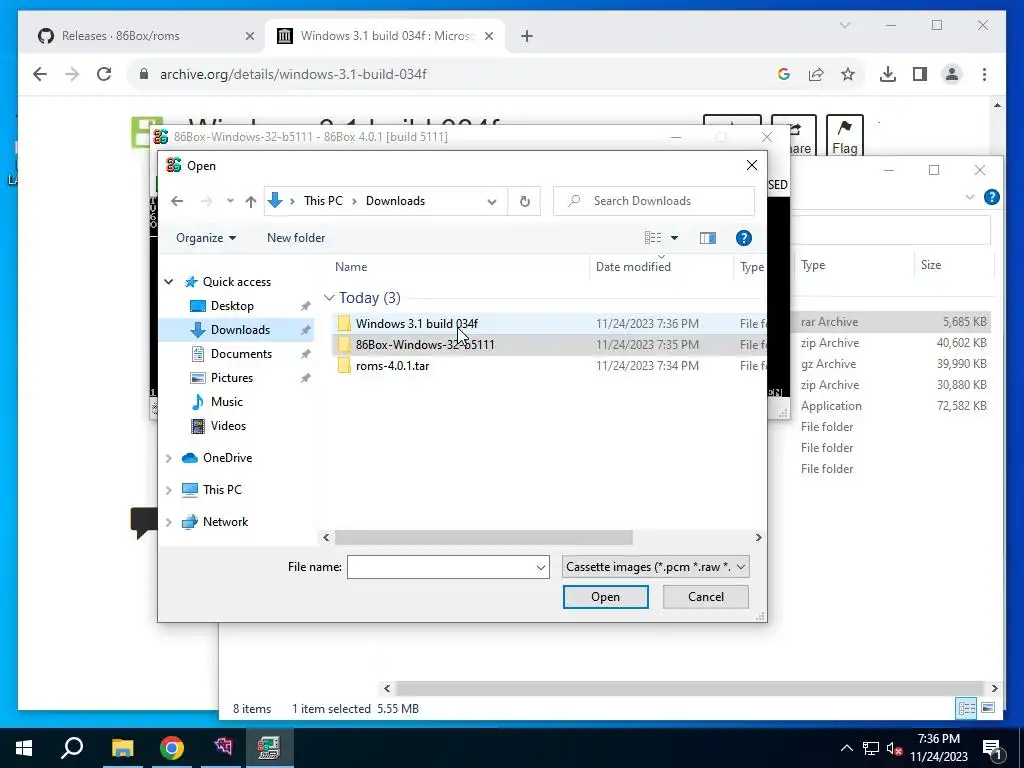
Task: Open a new Chrome tab
Action: tap(527, 37)
